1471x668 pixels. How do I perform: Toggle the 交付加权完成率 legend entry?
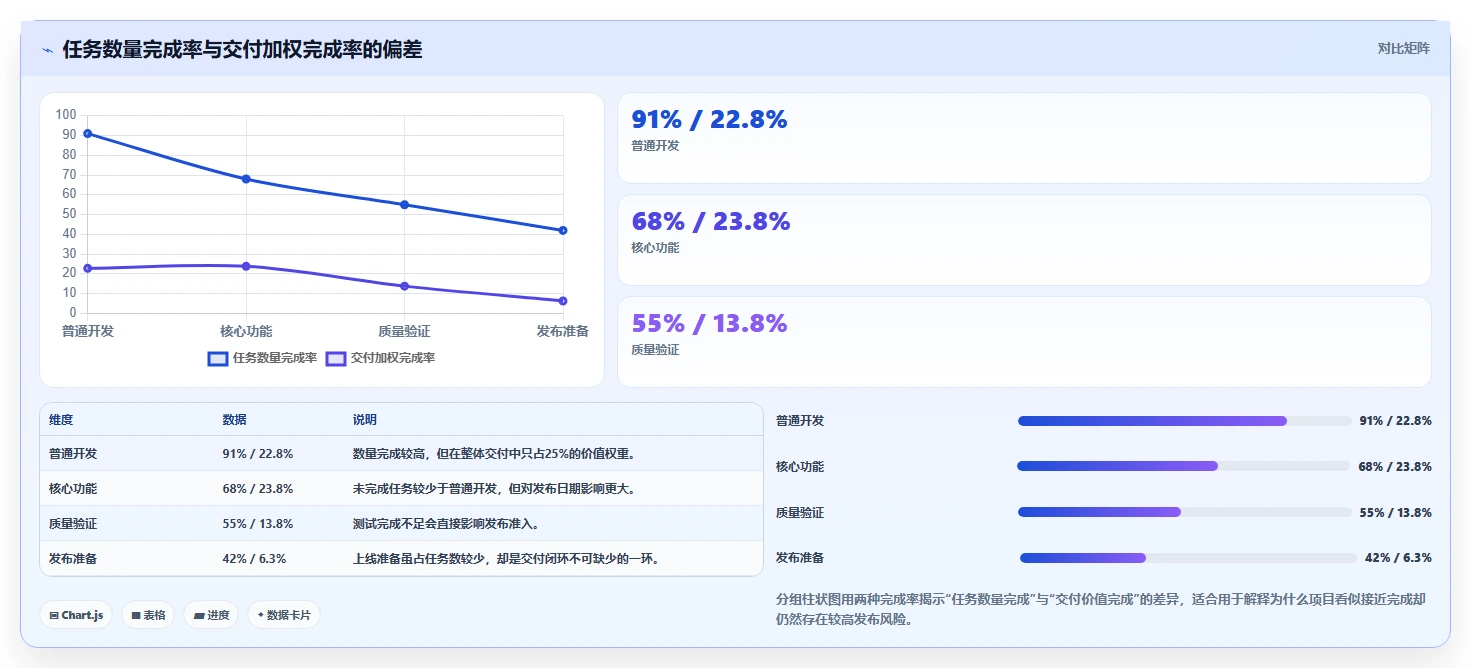point(380,358)
